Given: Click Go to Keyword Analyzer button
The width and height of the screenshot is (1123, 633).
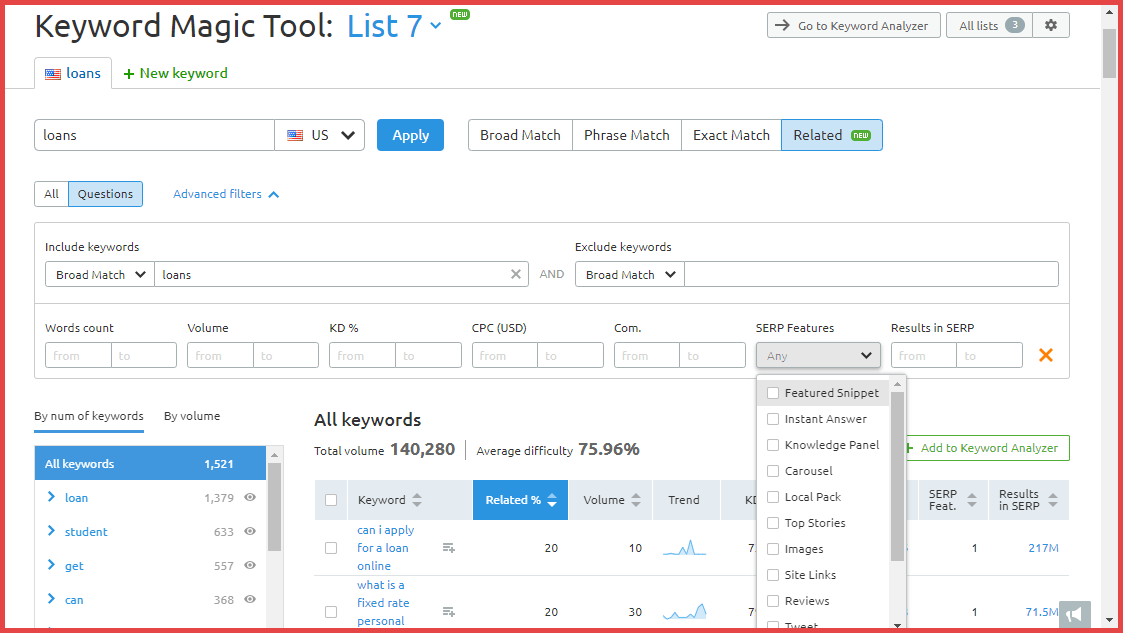Looking at the screenshot, I should pyautogui.click(x=854, y=25).
